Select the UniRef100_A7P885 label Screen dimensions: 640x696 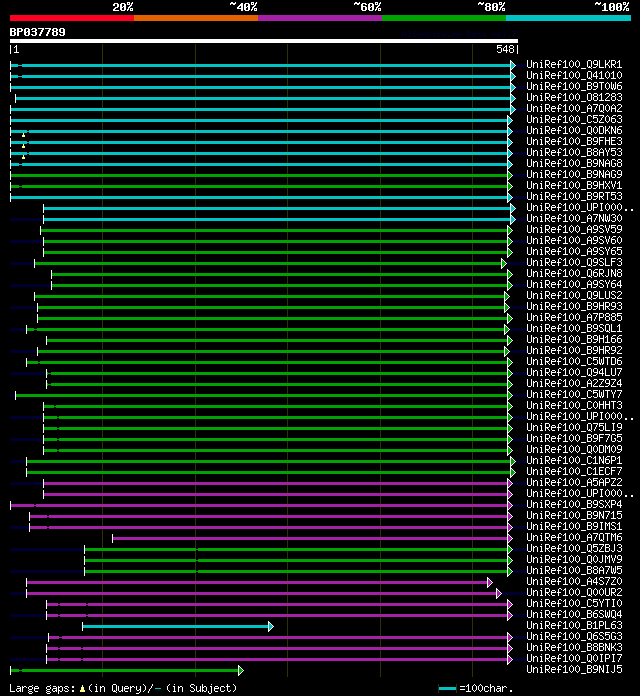pos(574,317)
